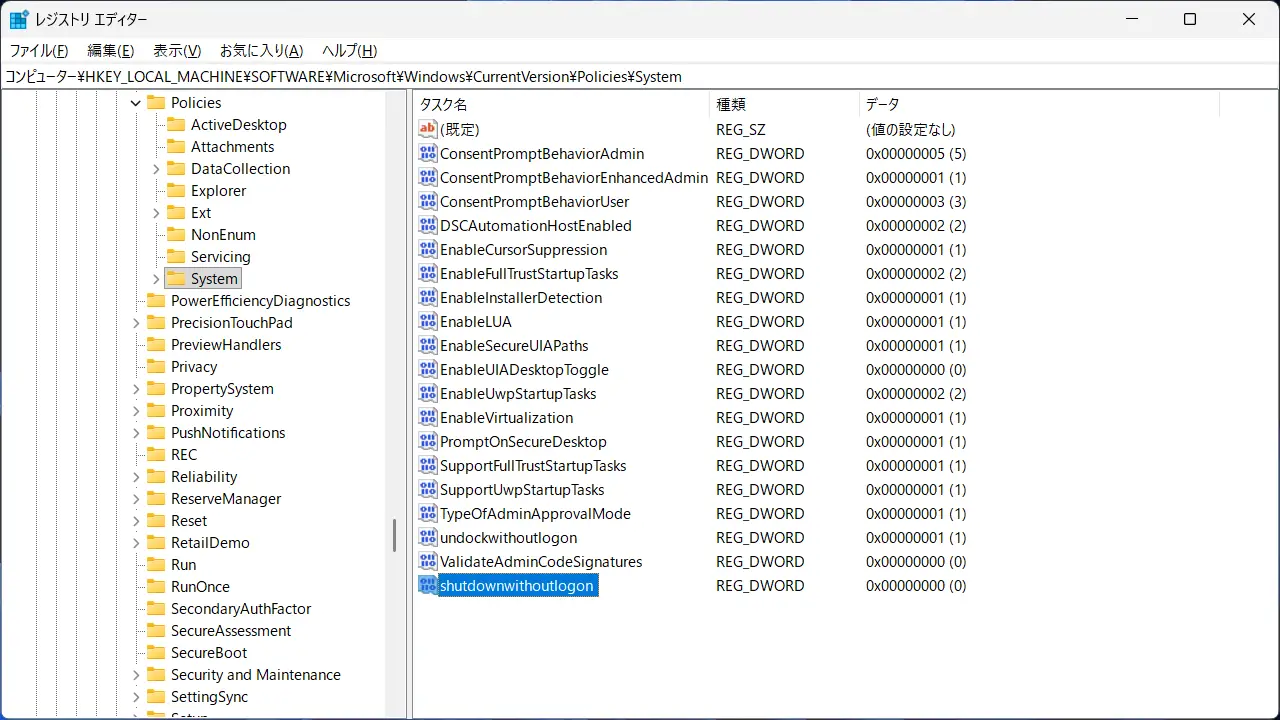This screenshot has height=720, width=1280.
Task: Select the SecondaryAuthFactor key
Action: [x=241, y=608]
